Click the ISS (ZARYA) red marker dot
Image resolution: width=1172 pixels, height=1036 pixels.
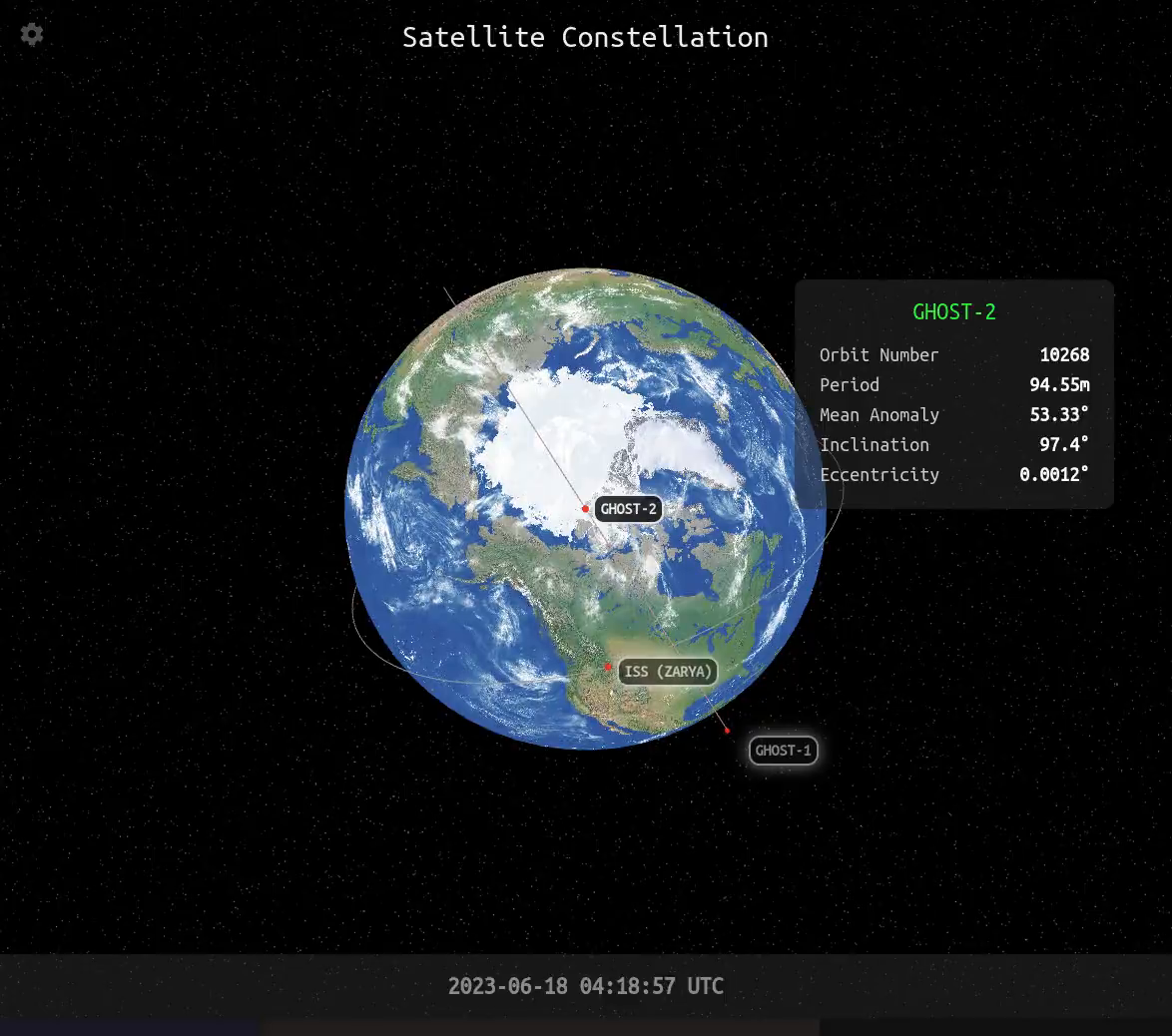(607, 667)
